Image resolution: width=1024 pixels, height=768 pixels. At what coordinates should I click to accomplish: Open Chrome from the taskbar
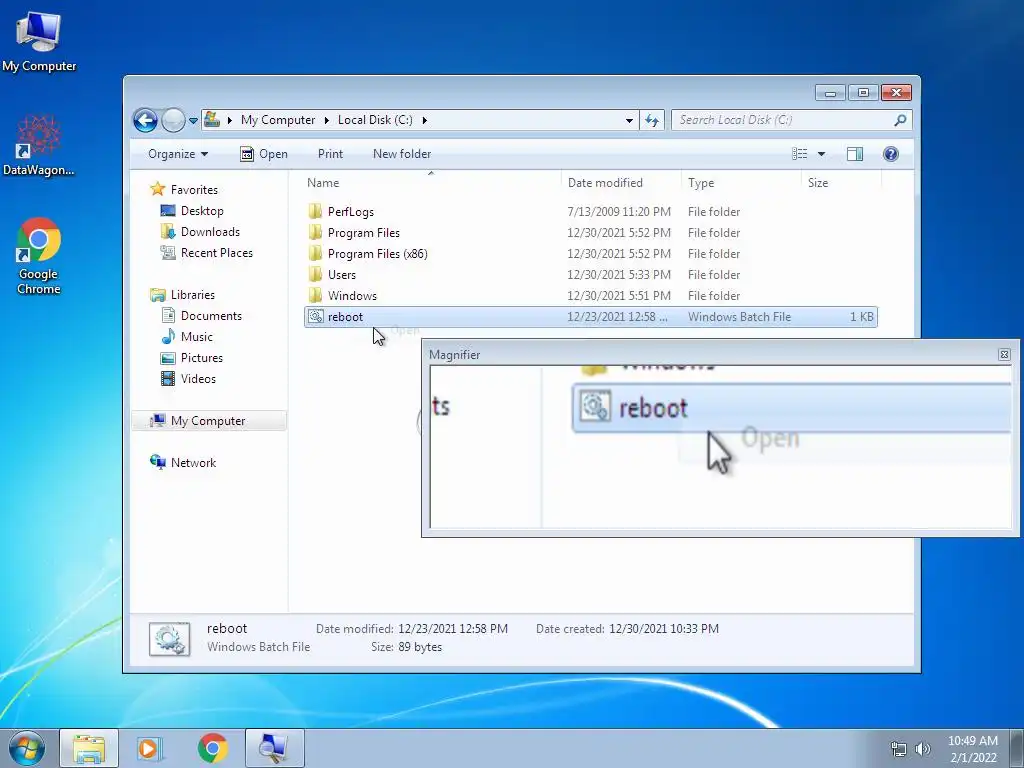tap(212, 748)
